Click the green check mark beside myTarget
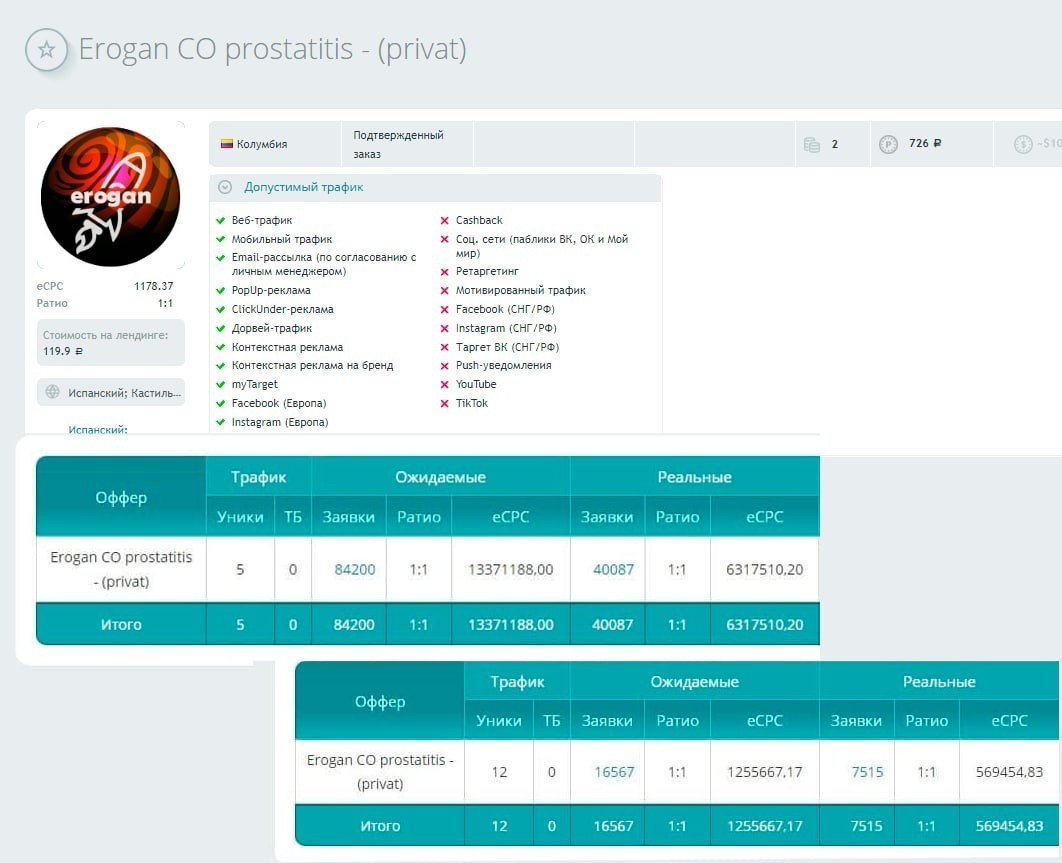This screenshot has width=1062, height=863. [220, 385]
